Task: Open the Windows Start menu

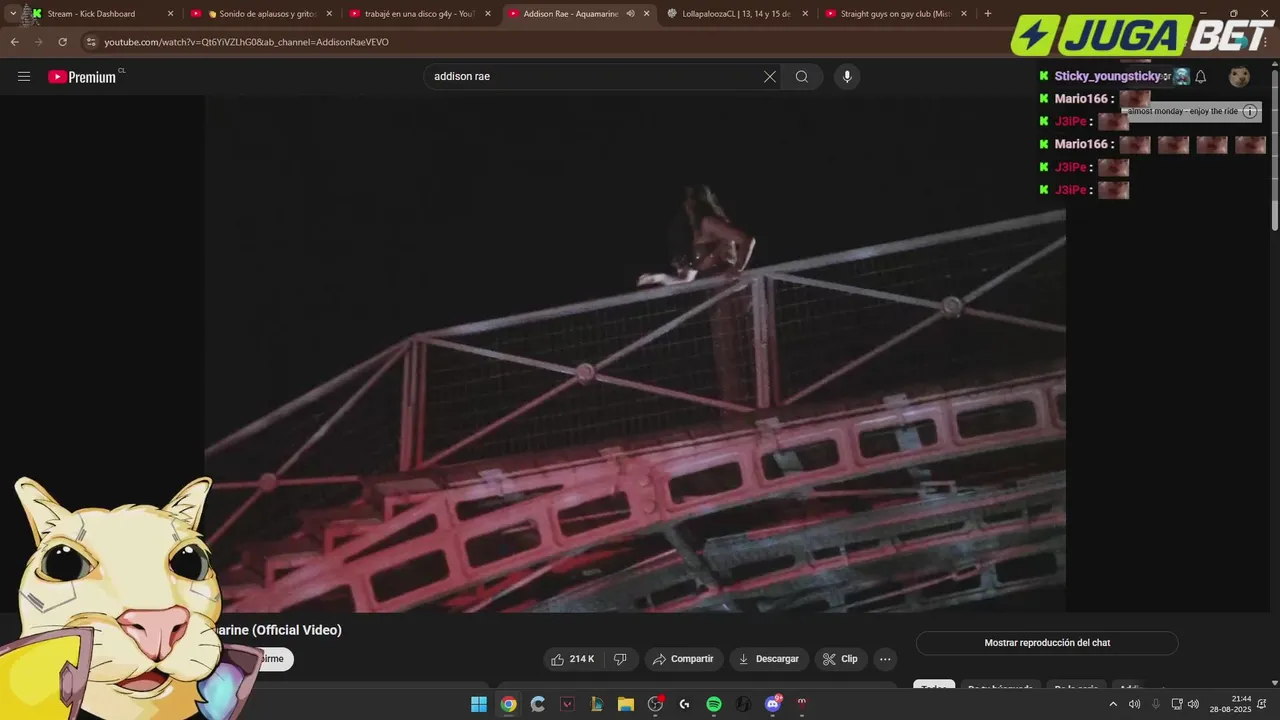Action: pos(479,704)
